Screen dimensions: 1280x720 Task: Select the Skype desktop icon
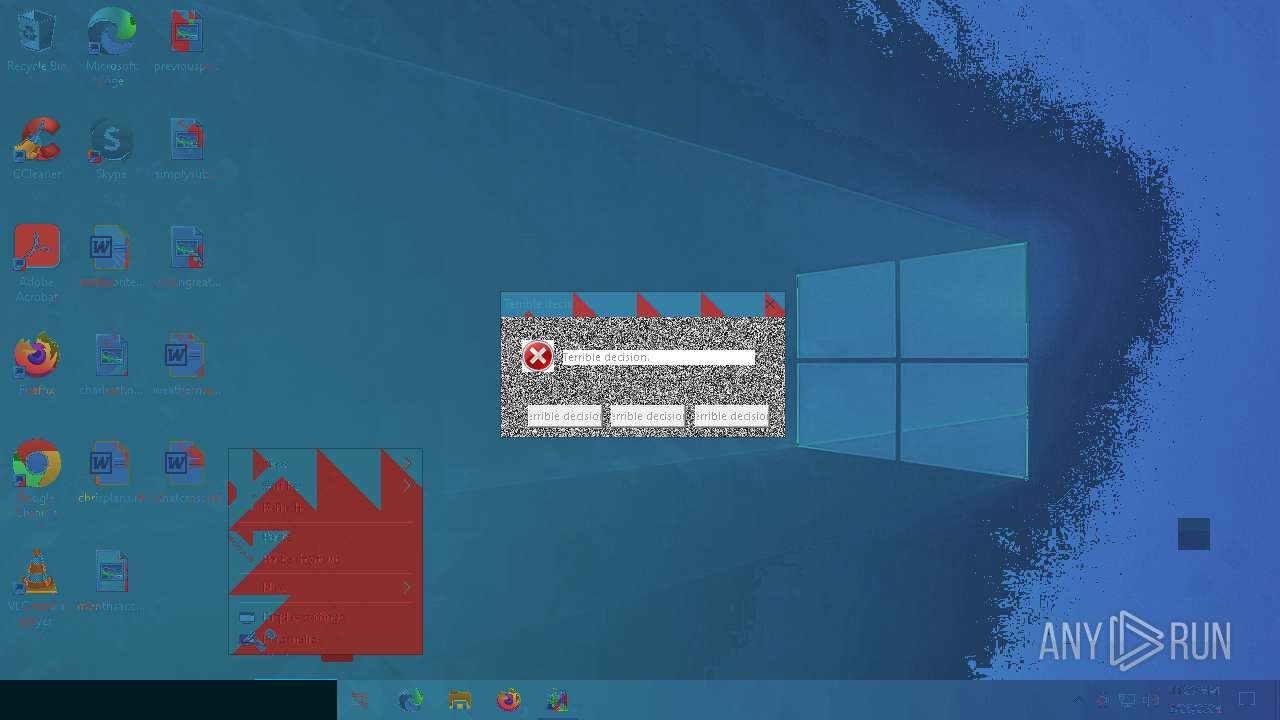pyautogui.click(x=111, y=142)
